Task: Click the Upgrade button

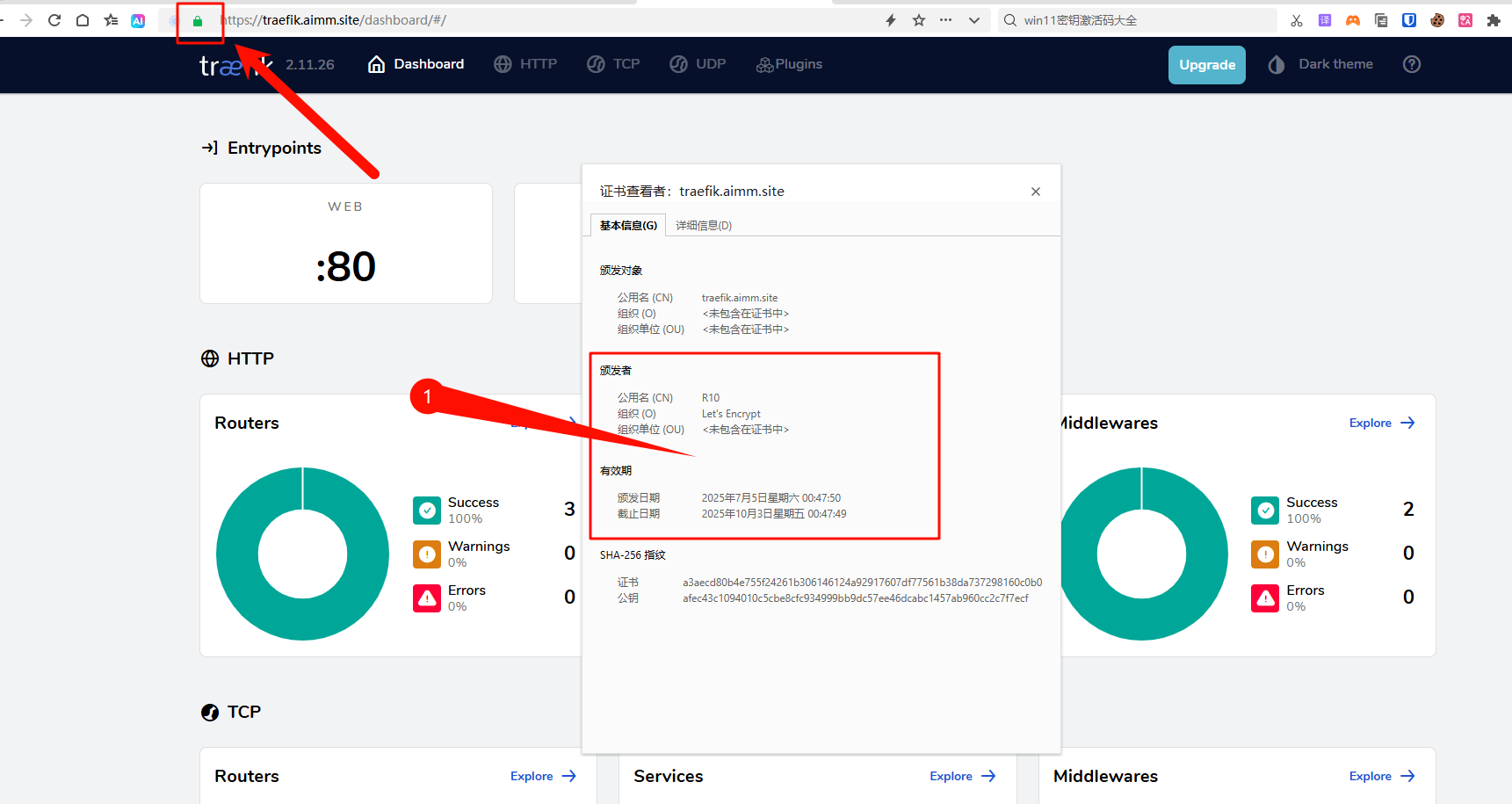Action: pos(1207,65)
